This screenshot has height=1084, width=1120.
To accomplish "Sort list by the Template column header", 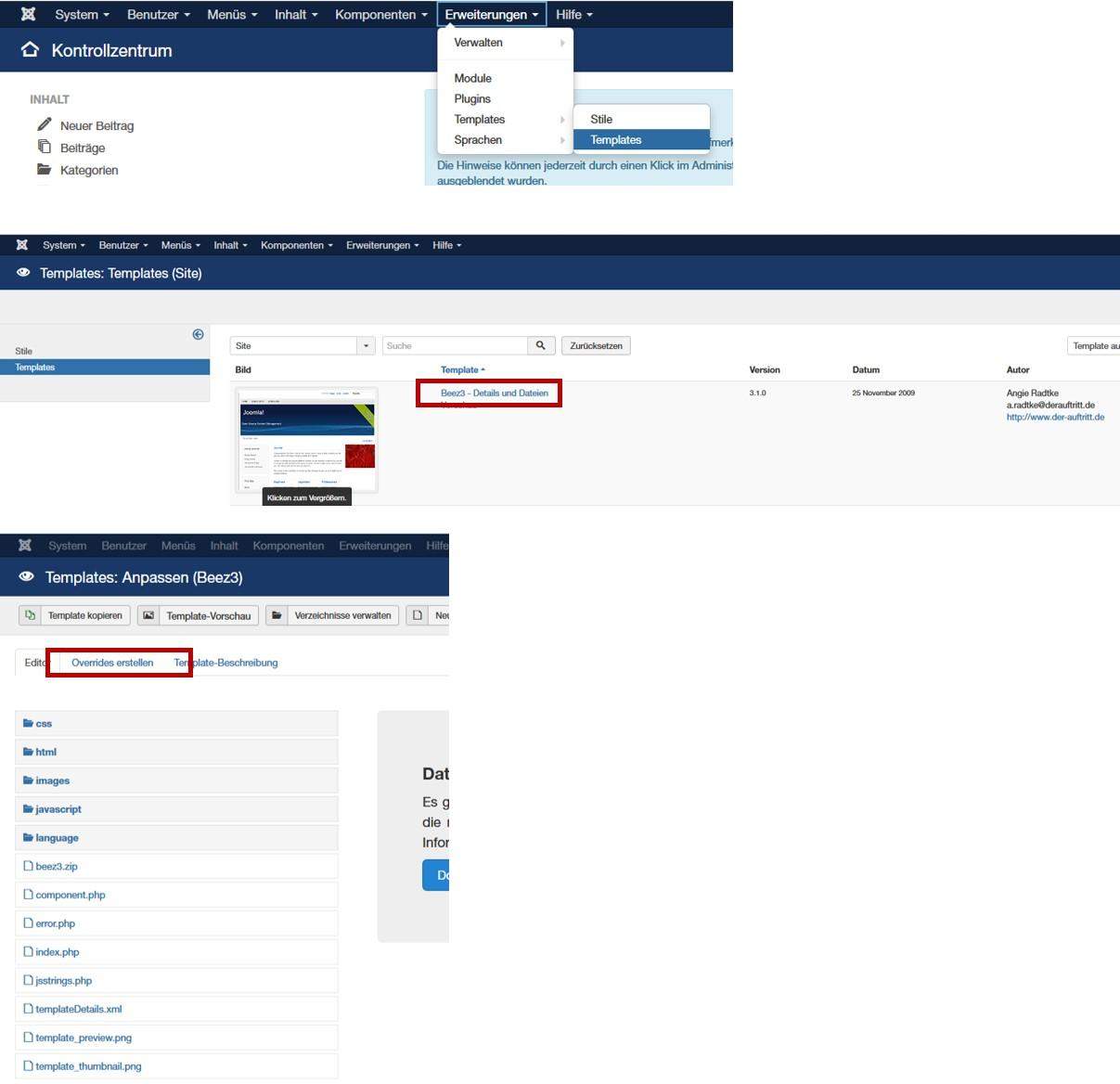I will click(461, 369).
